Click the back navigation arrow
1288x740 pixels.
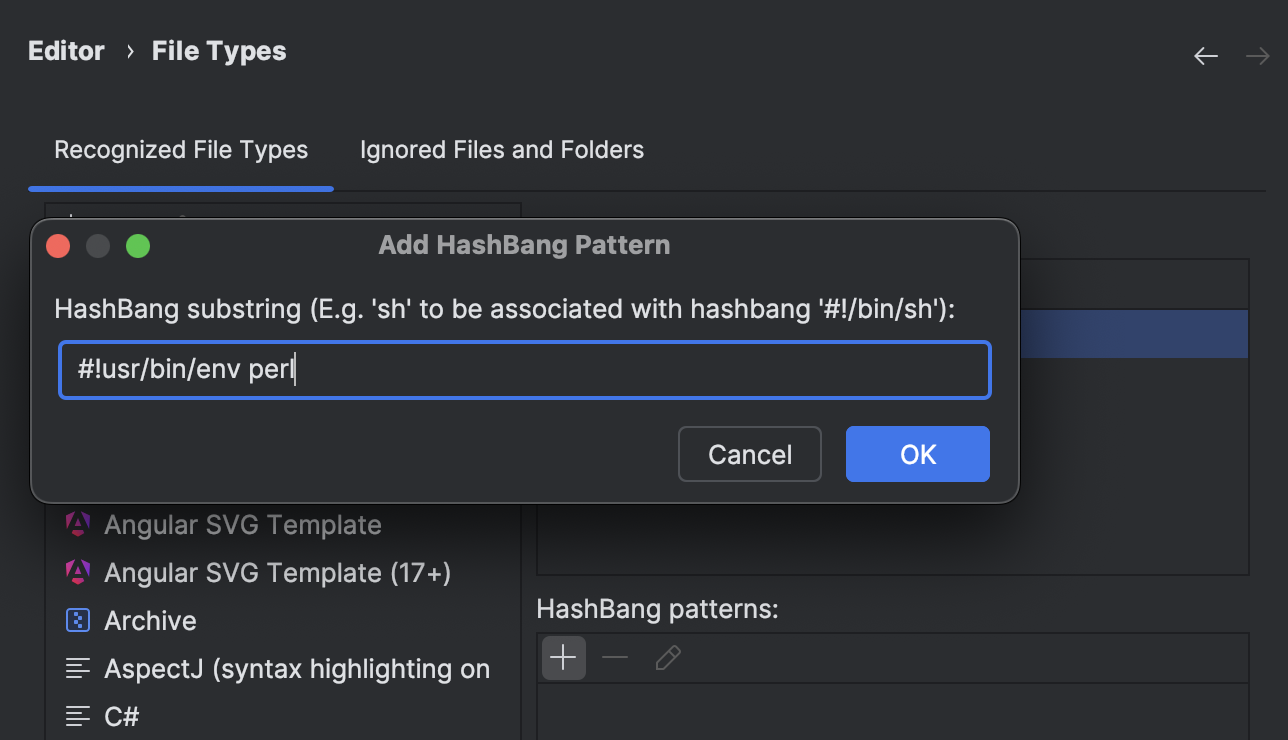1205,56
